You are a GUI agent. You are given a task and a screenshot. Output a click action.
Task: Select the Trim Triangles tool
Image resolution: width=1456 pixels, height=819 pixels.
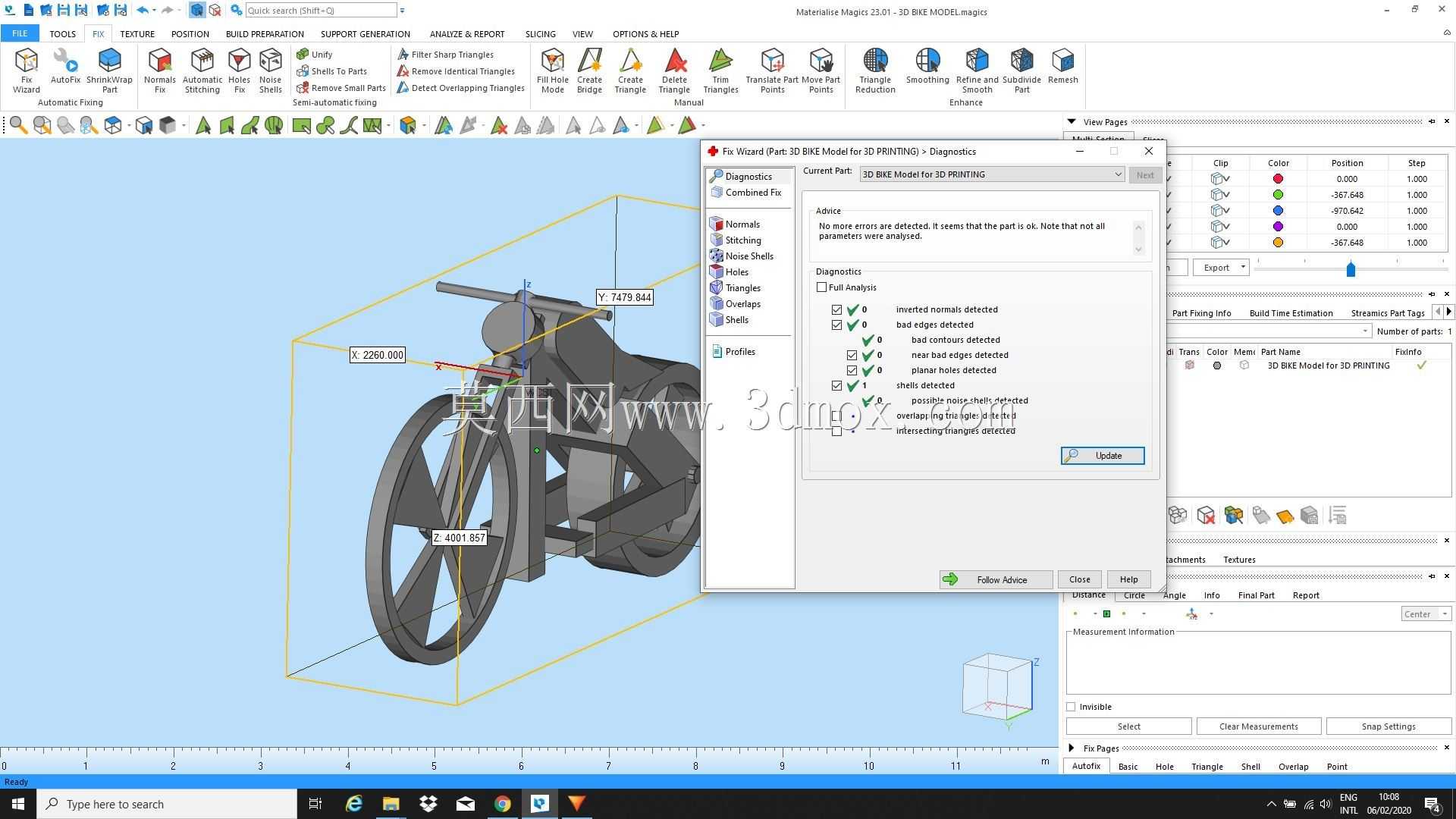point(720,71)
